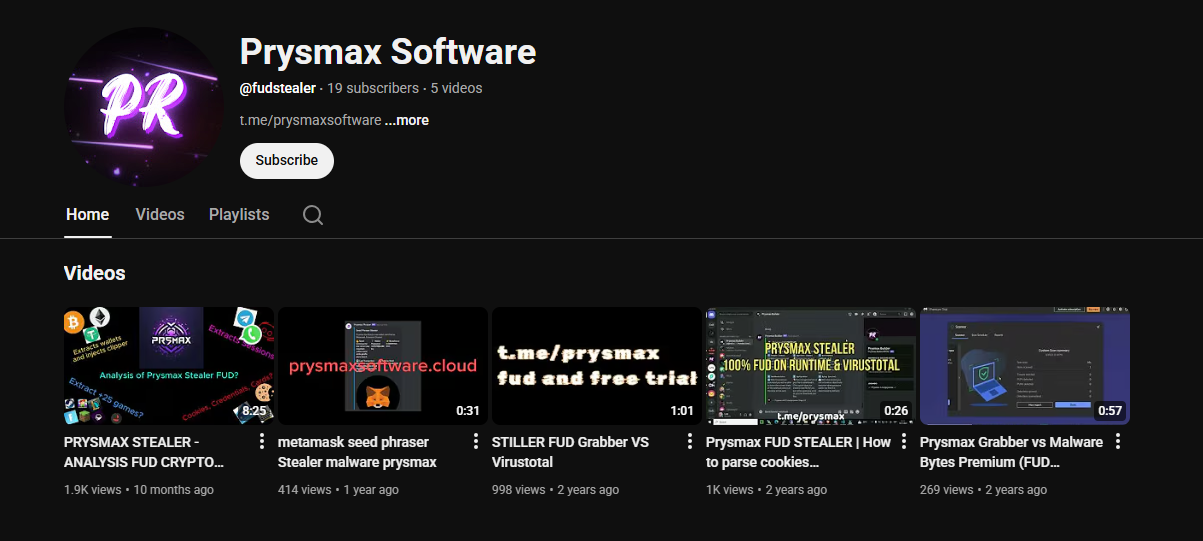Click the 19 subscribers text
Screen dimensions: 1203x541
pos(374,88)
